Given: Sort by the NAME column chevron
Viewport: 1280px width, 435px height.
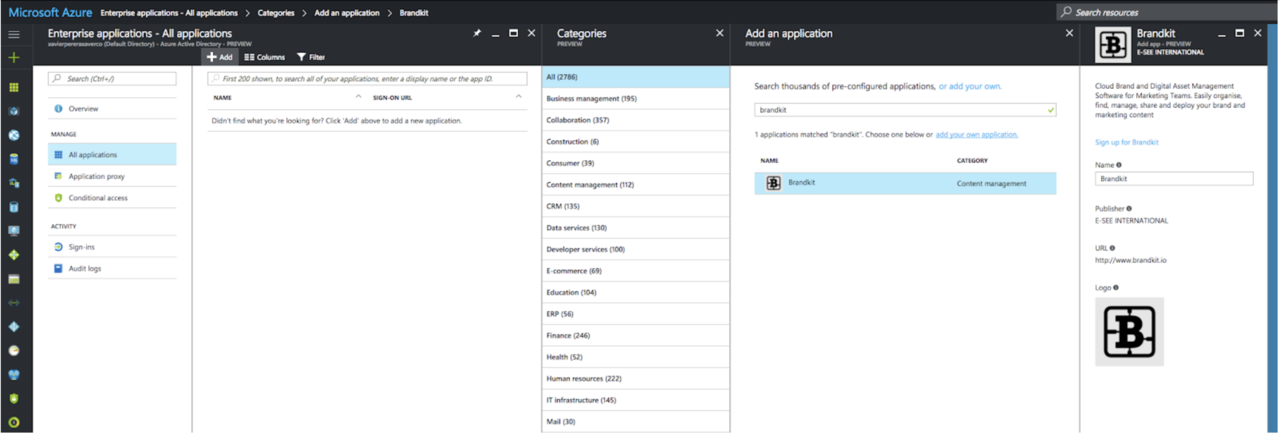Looking at the screenshot, I should point(359,97).
